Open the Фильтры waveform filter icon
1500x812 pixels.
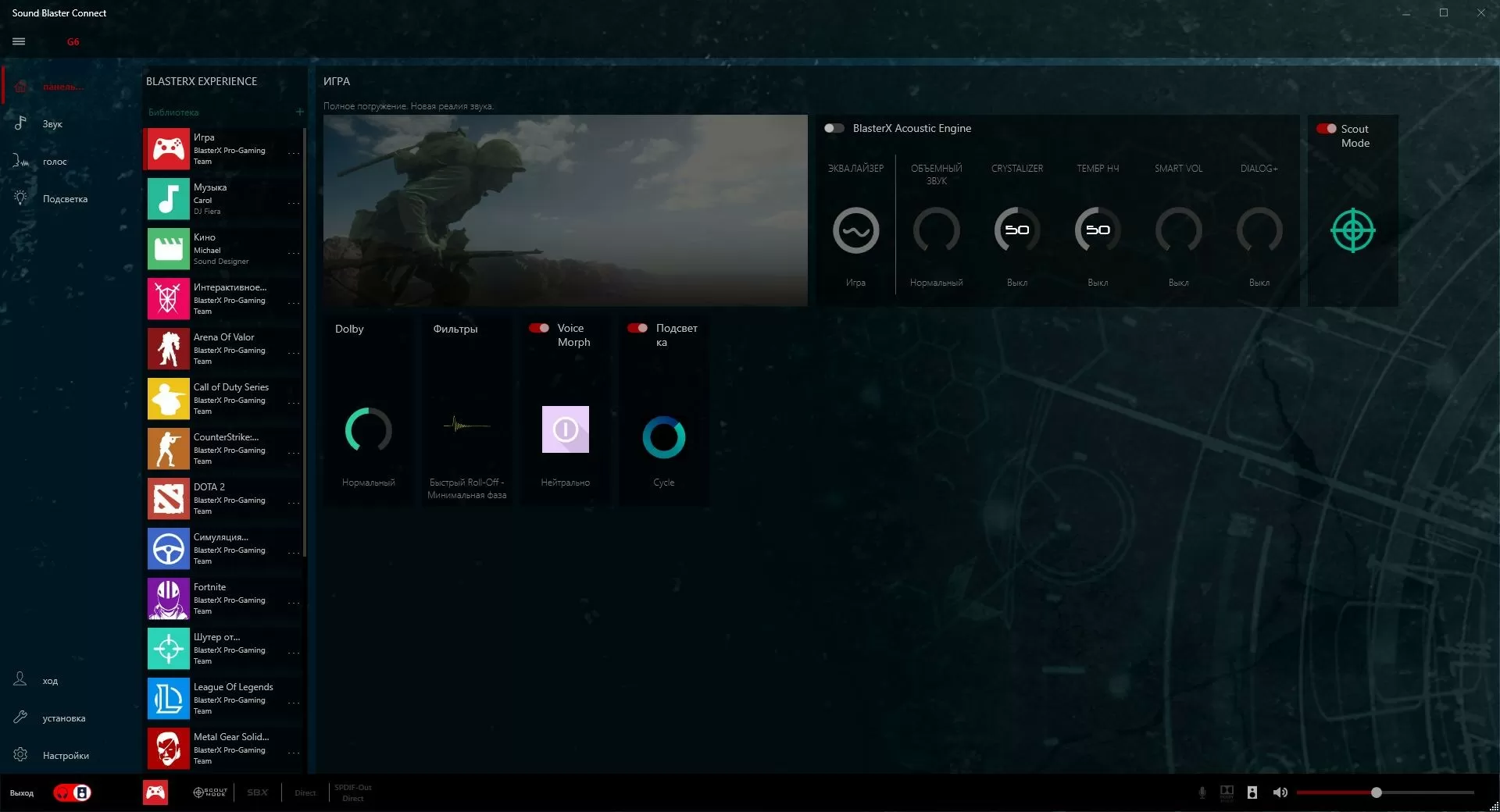(x=466, y=426)
